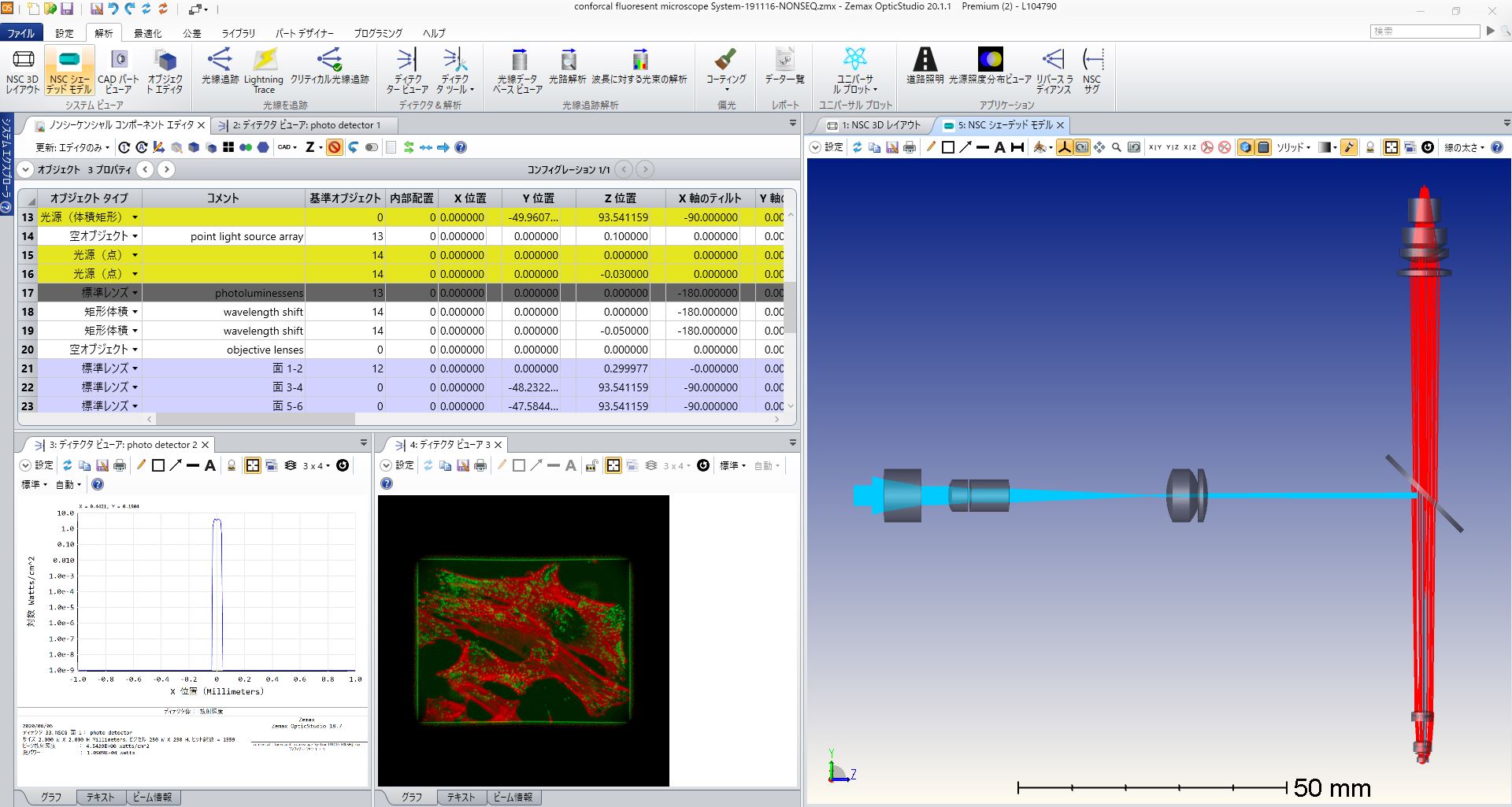Toggle the grey switch icon in editor toolbar
This screenshot has width=1512, height=807.
point(372,147)
